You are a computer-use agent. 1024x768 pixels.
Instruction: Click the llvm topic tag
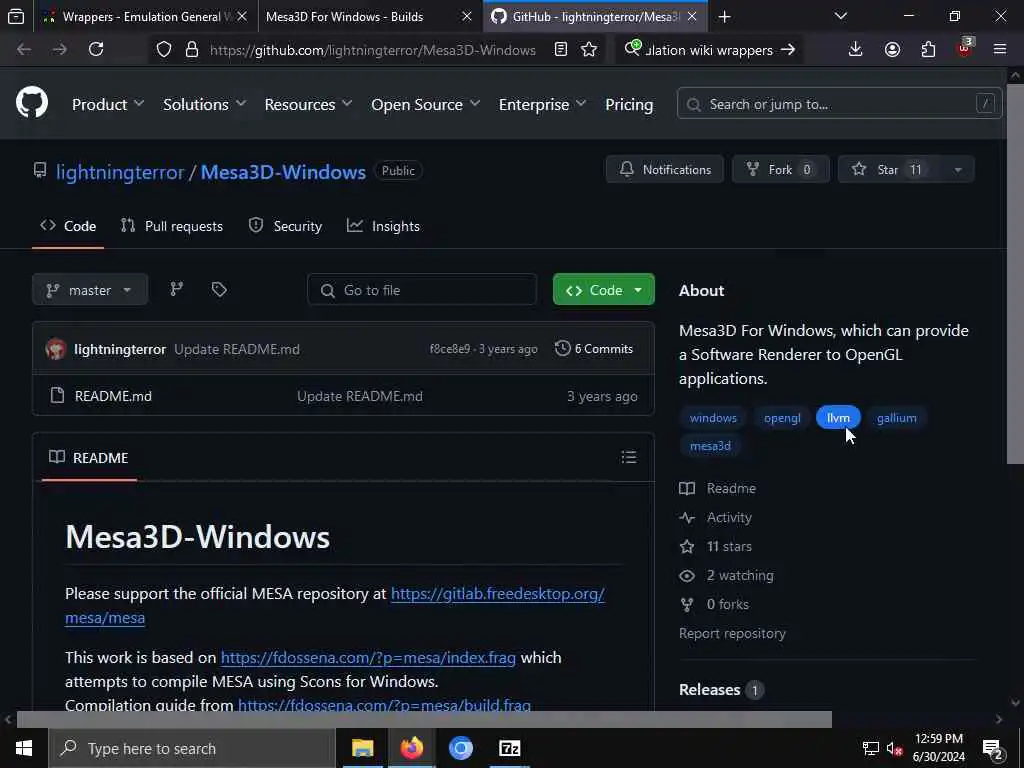838,418
